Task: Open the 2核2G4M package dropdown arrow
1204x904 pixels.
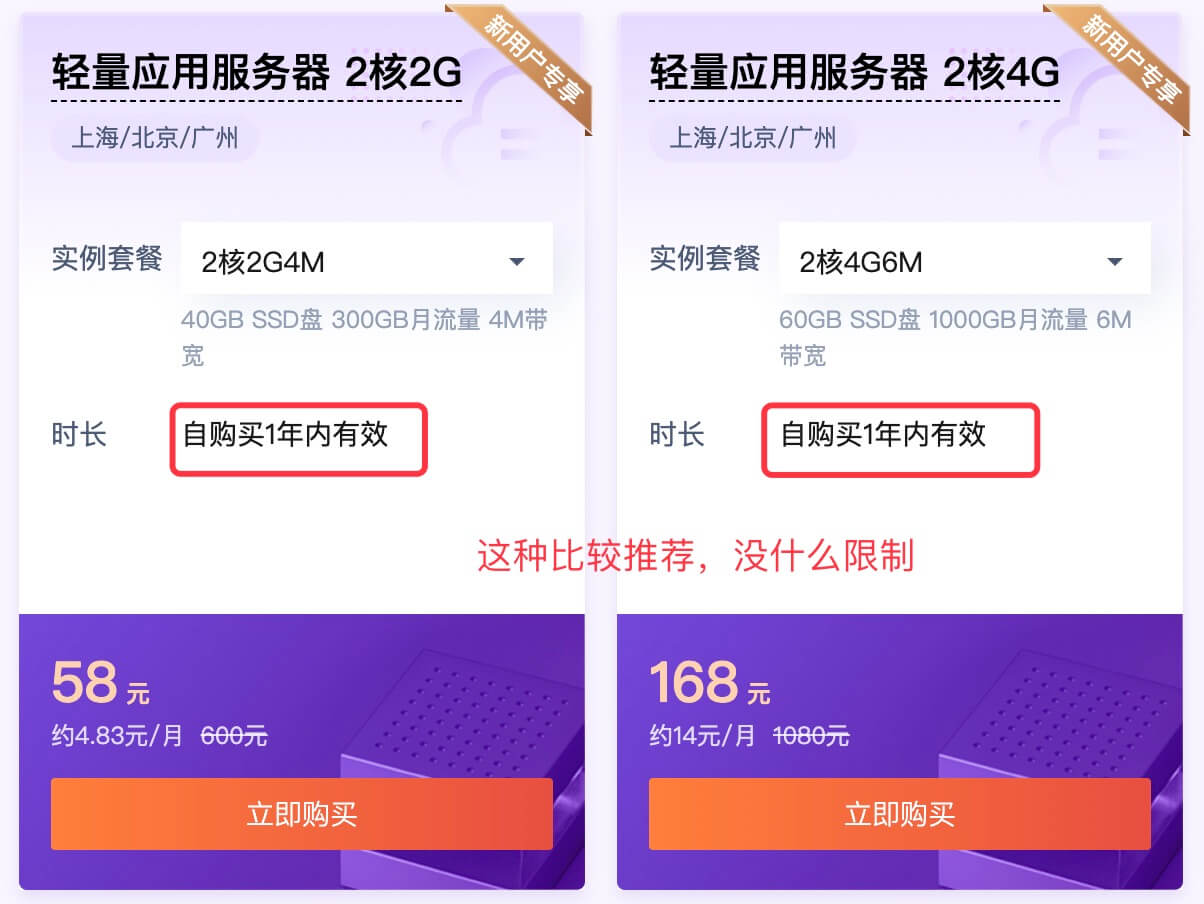Action: pyautogui.click(x=517, y=262)
